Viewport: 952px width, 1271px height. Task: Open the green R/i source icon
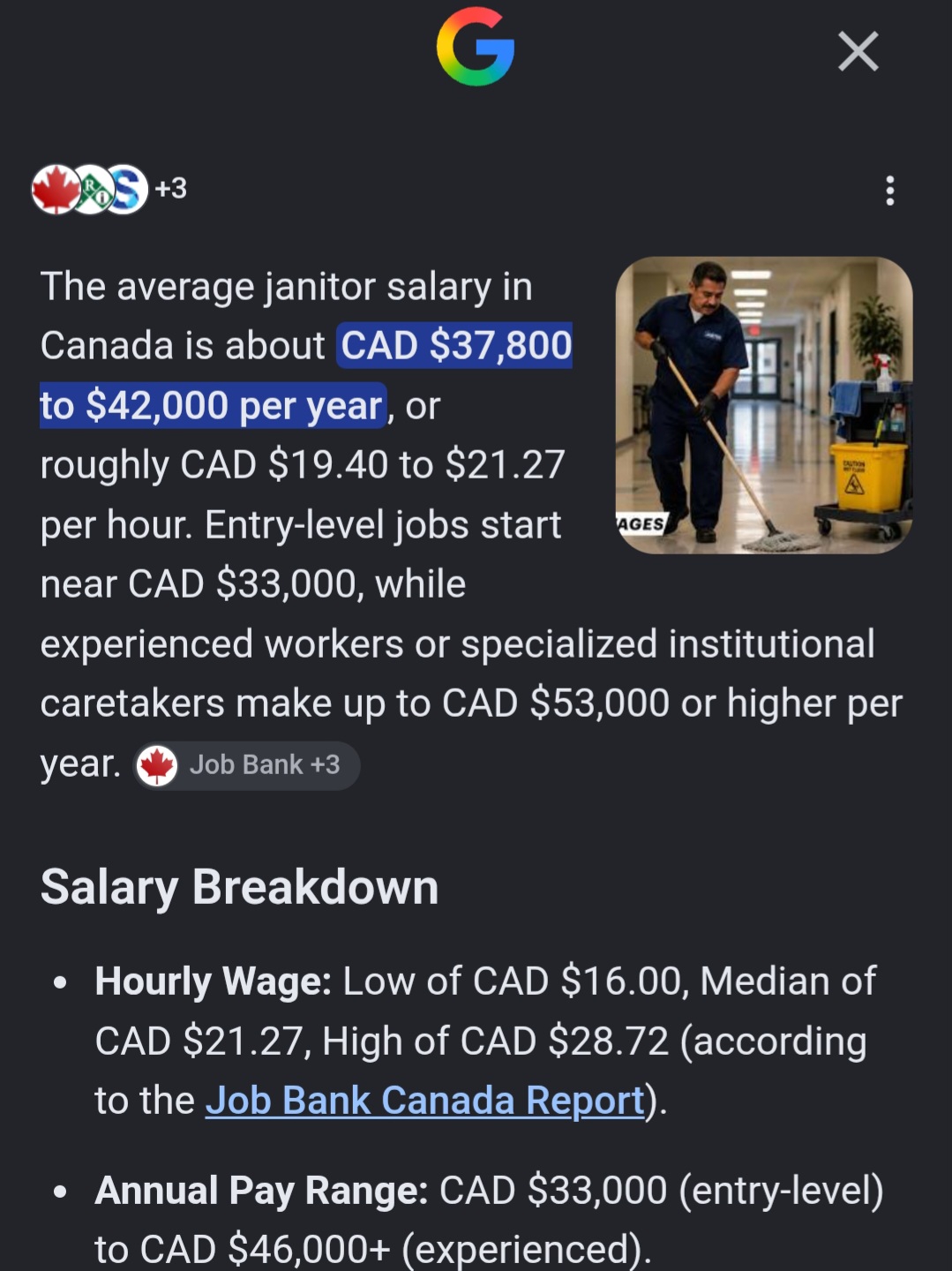(92, 189)
